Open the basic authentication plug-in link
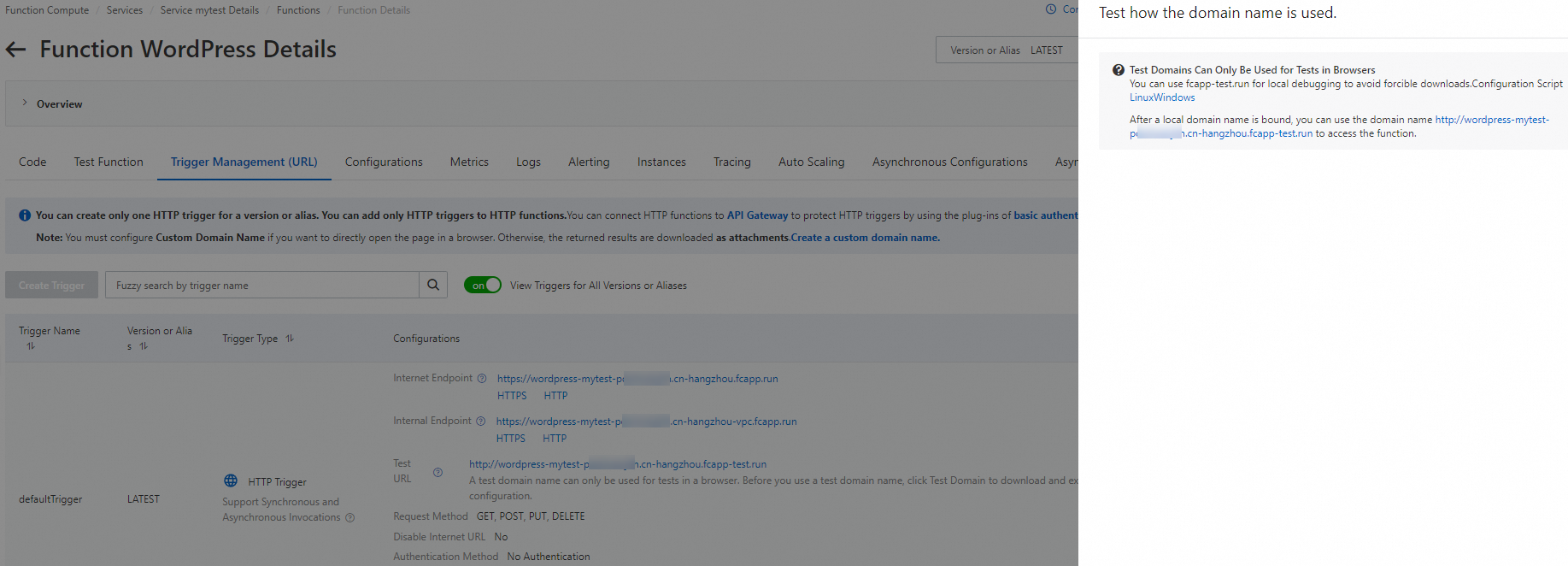The height and width of the screenshot is (566, 1568). point(1046,215)
